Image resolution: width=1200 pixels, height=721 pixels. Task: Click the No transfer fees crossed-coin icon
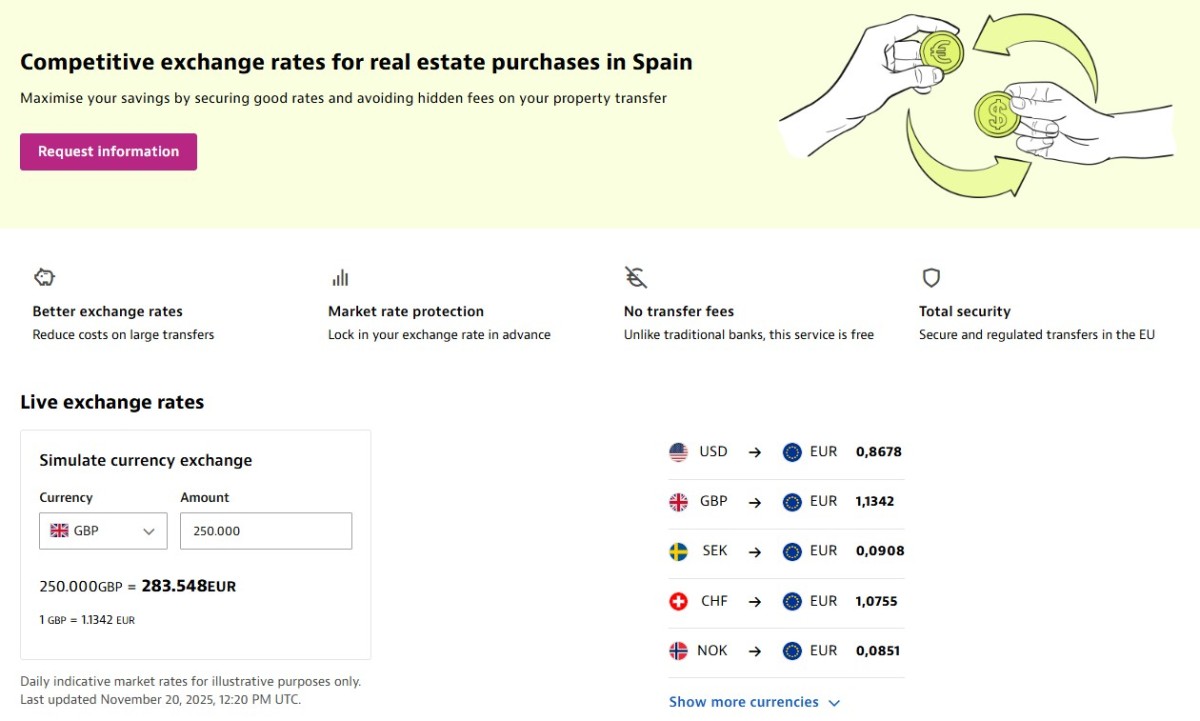point(636,277)
